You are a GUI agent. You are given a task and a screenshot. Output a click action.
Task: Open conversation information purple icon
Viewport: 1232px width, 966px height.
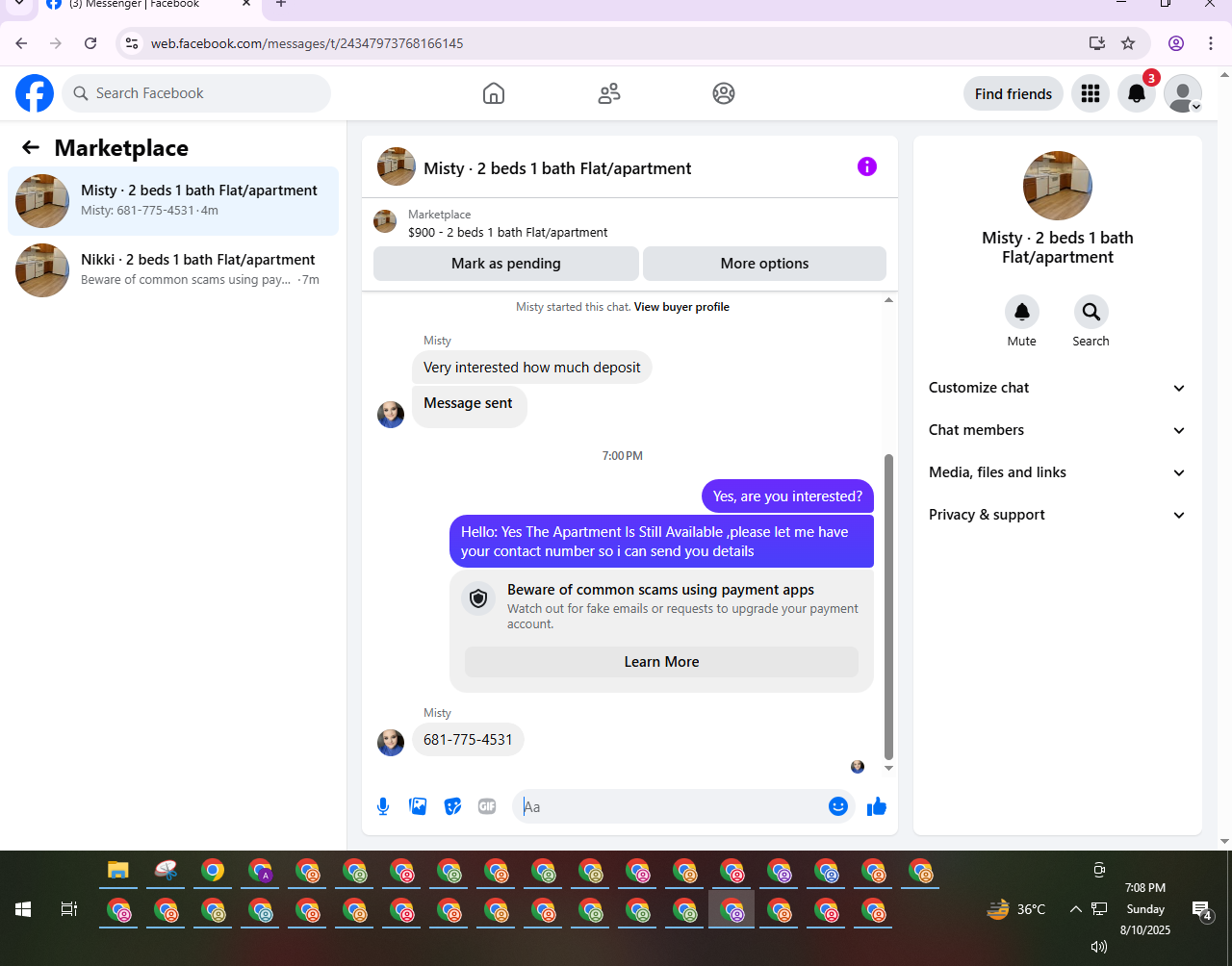(x=867, y=166)
